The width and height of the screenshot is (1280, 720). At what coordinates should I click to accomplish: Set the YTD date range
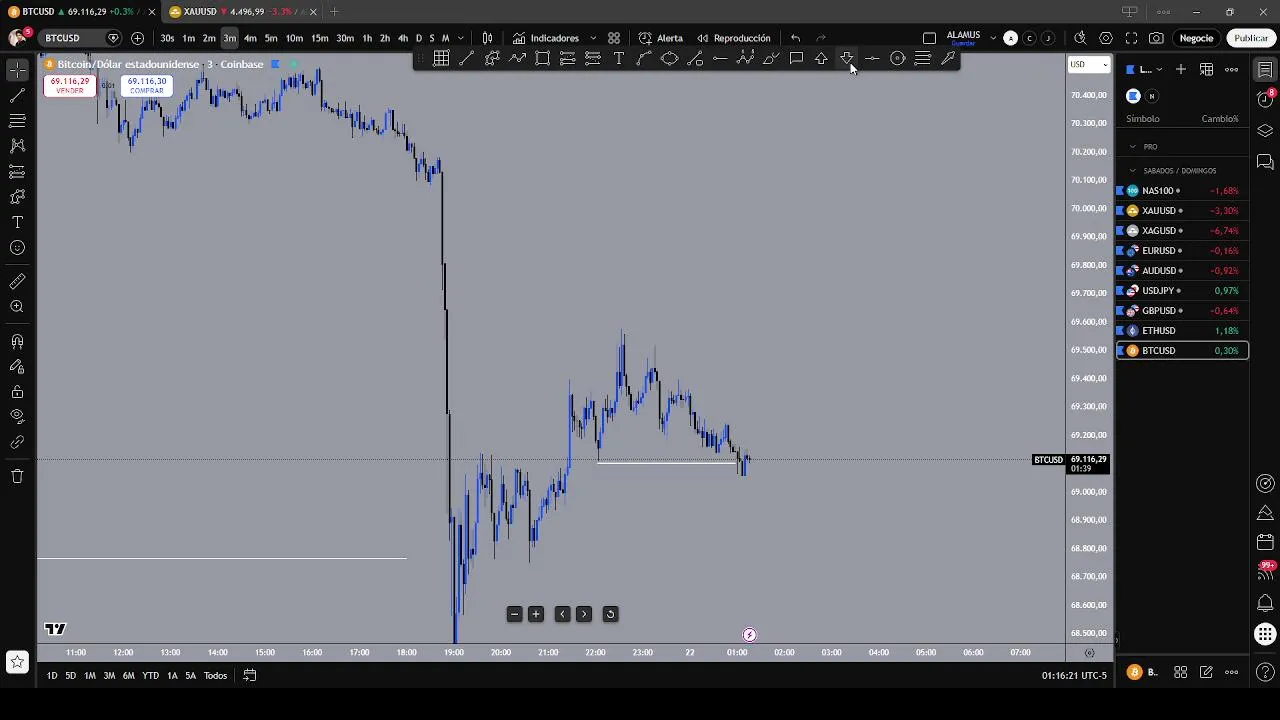(x=150, y=675)
